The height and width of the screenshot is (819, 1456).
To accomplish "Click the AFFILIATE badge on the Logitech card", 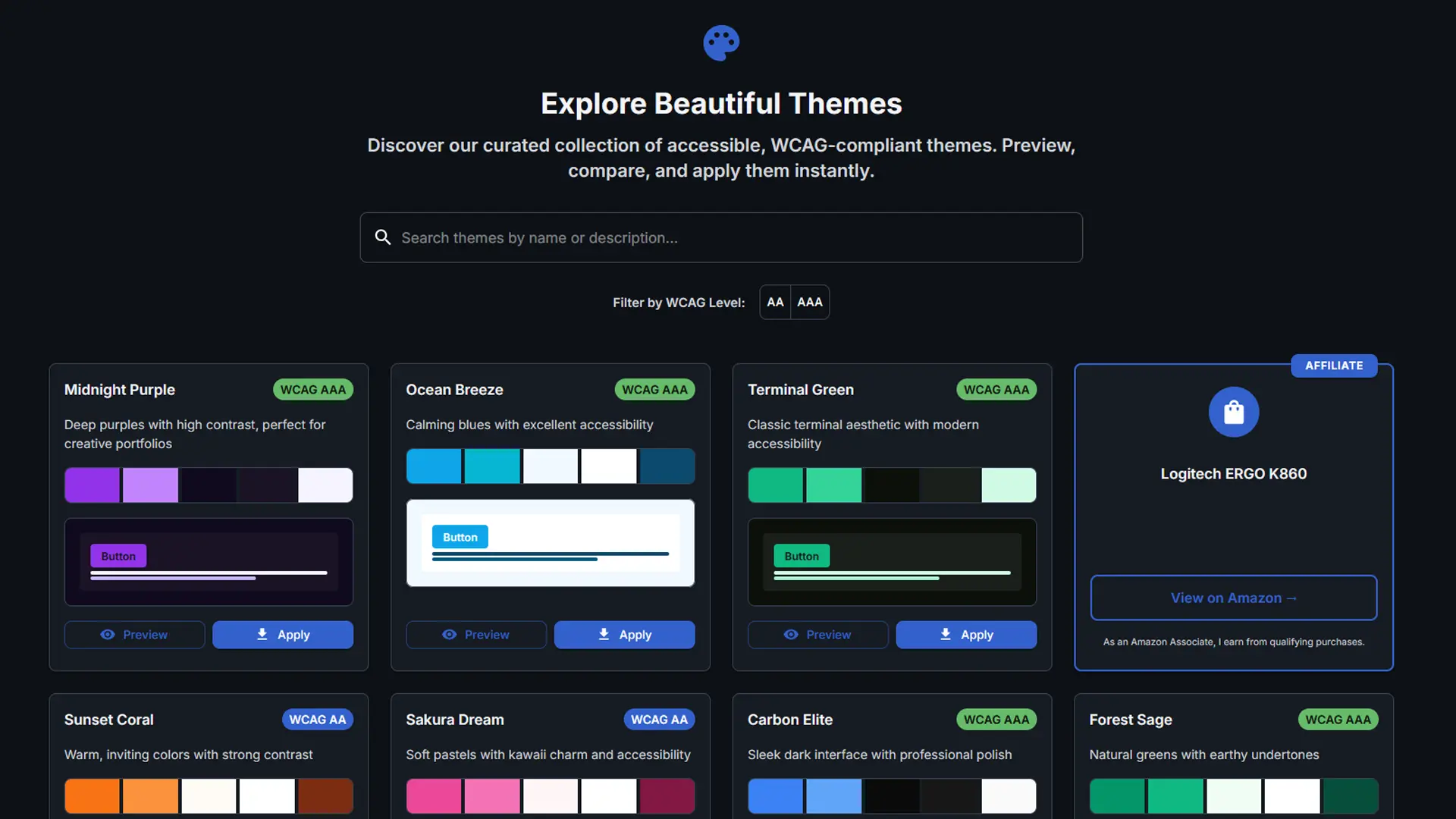I will 1333,365.
